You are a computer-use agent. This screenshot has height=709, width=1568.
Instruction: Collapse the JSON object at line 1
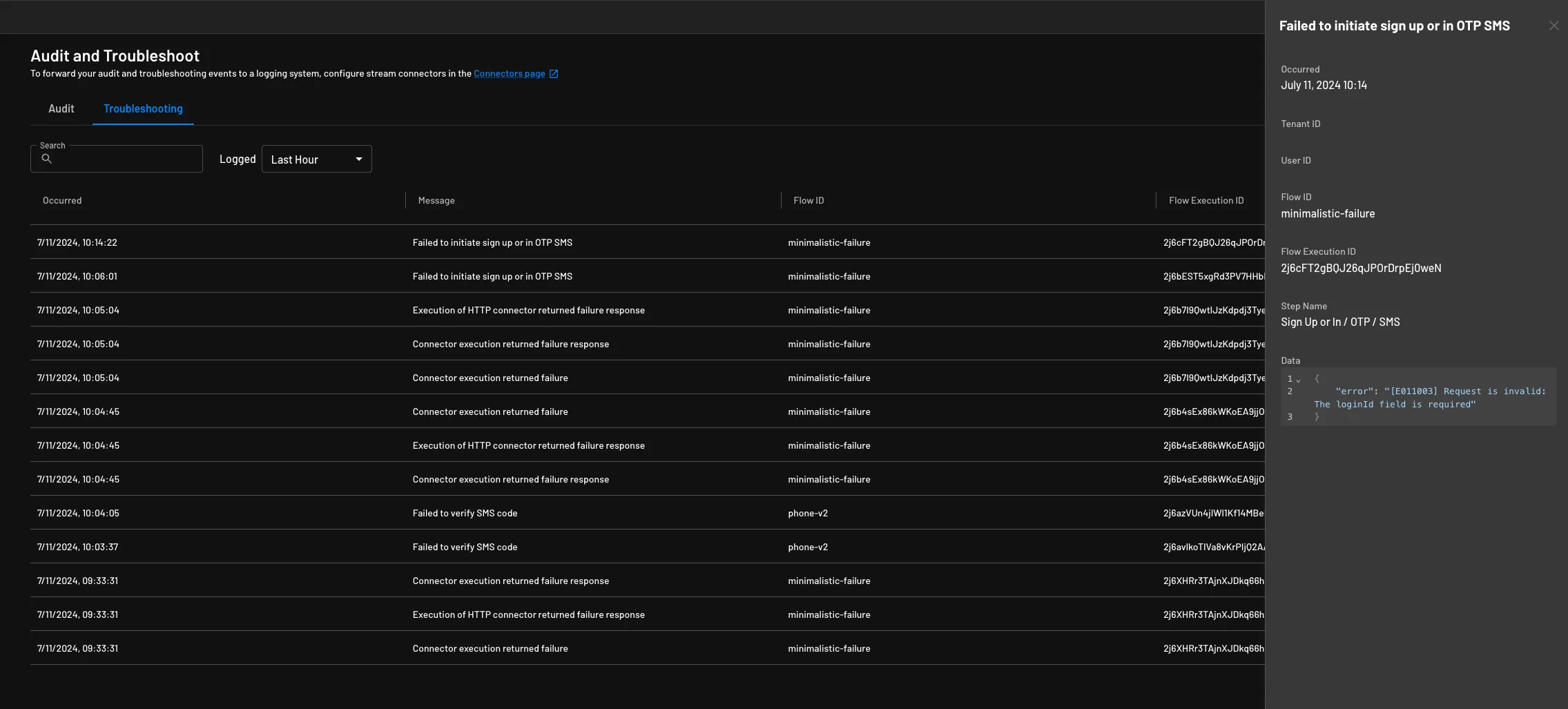(1299, 378)
